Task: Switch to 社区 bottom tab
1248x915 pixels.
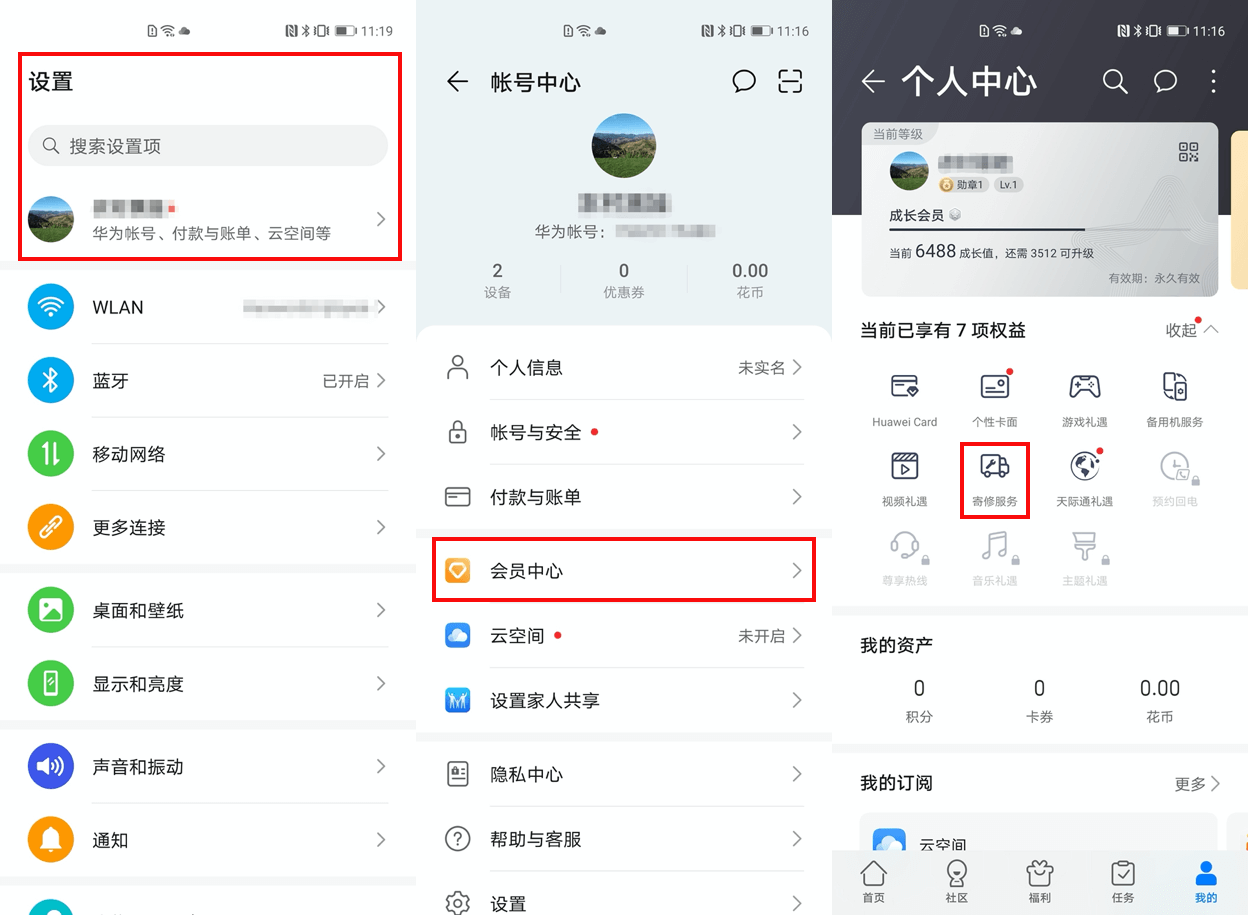Action: click(957, 880)
